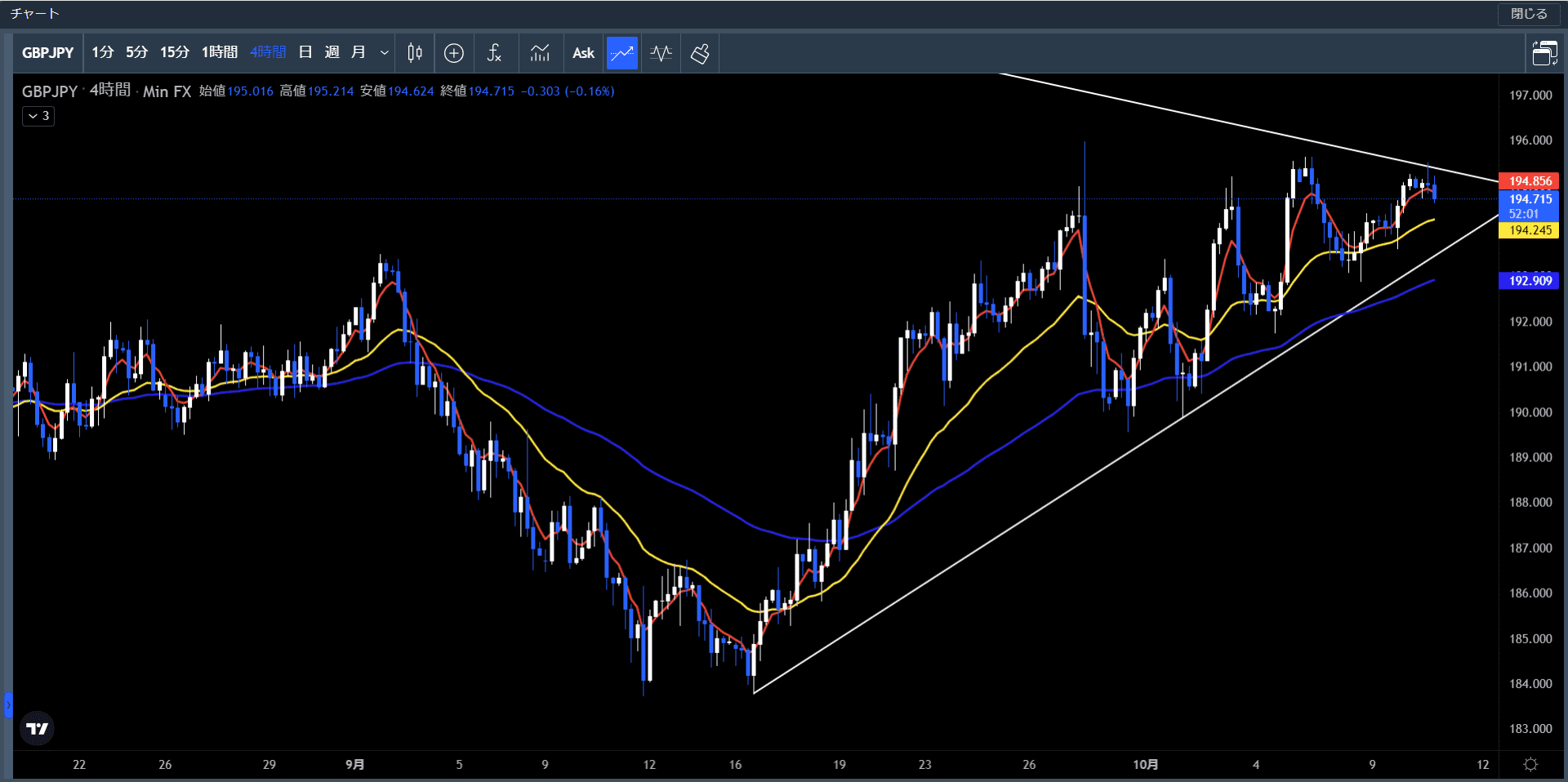
Task: Select the 1分 timeframe
Action: [102, 52]
